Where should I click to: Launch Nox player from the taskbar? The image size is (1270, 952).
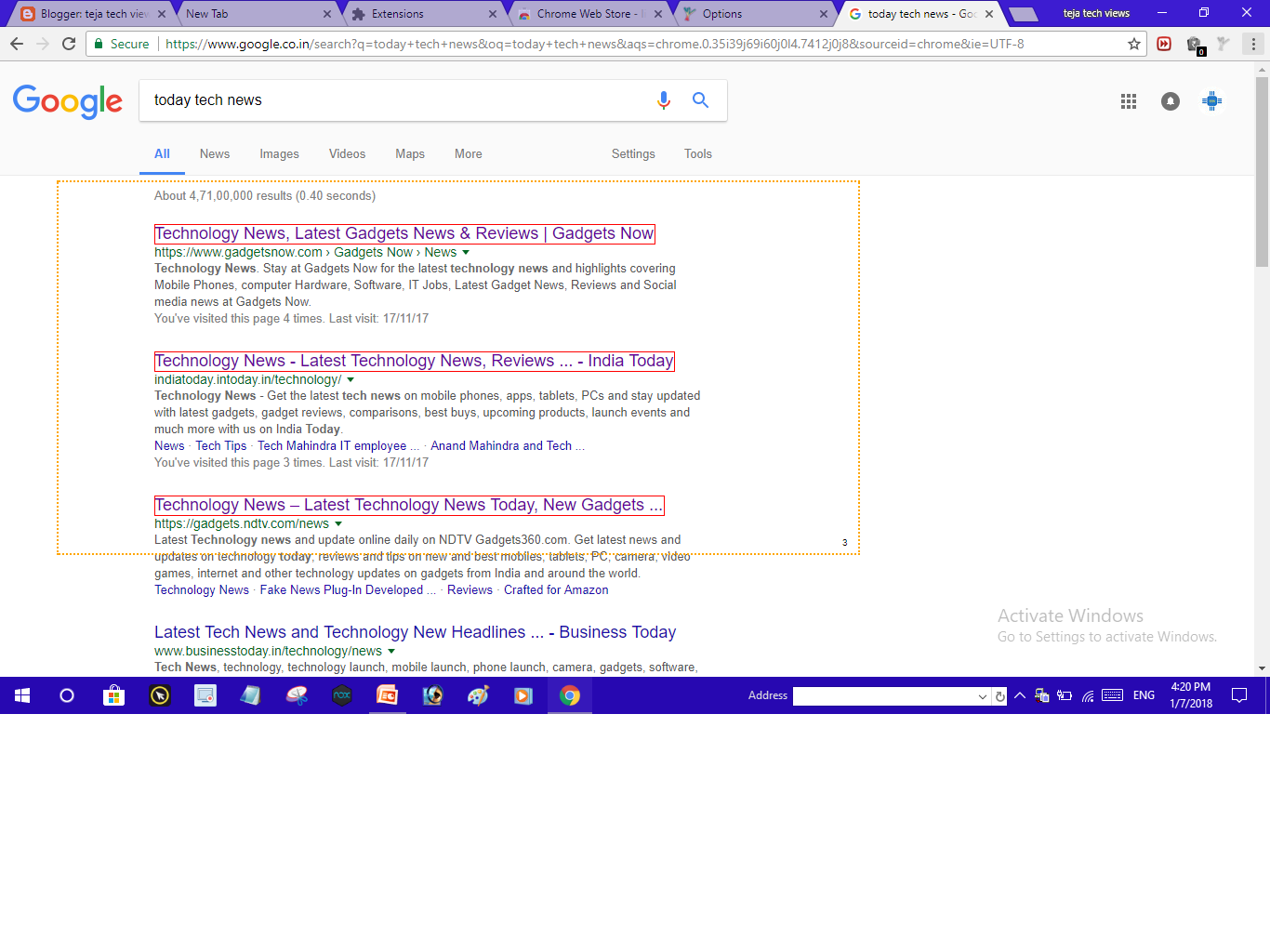click(341, 694)
